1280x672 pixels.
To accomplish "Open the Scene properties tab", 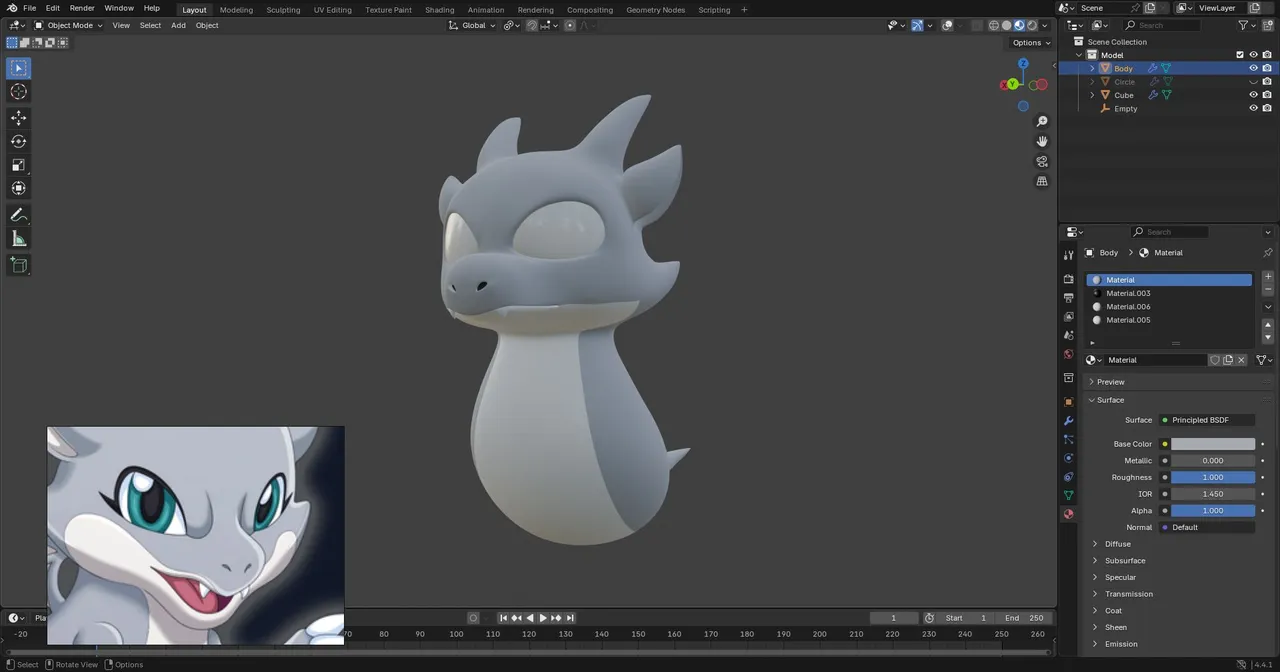I will point(1068,336).
